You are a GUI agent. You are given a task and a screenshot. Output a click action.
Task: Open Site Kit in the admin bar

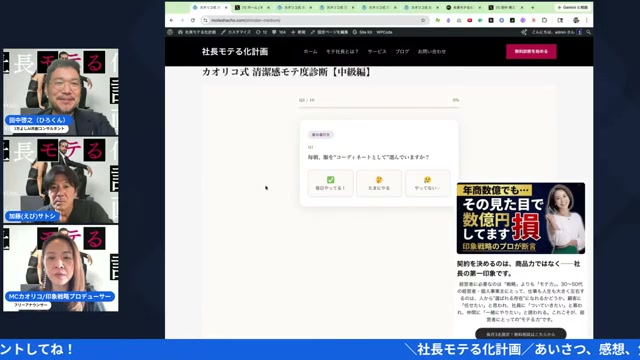362,32
